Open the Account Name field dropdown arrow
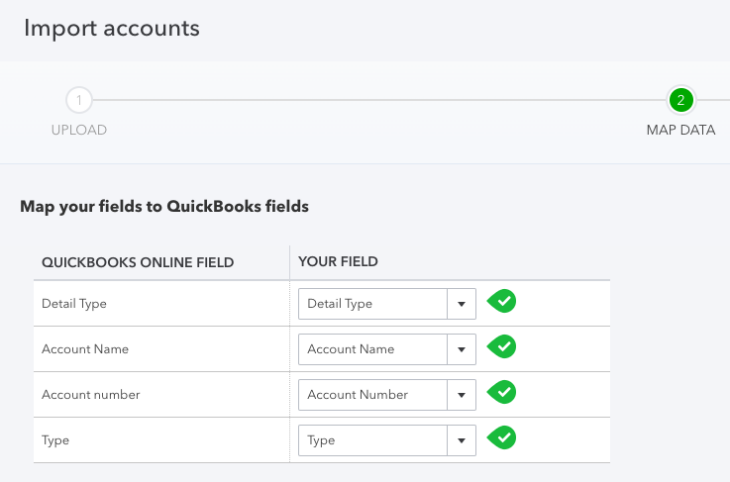Image resolution: width=730 pixels, height=482 pixels. point(461,349)
